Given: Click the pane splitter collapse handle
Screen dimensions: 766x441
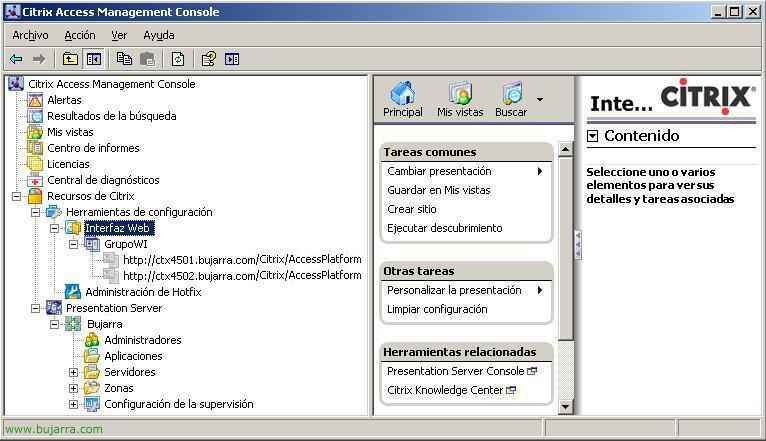Looking at the screenshot, I should 578,244.
